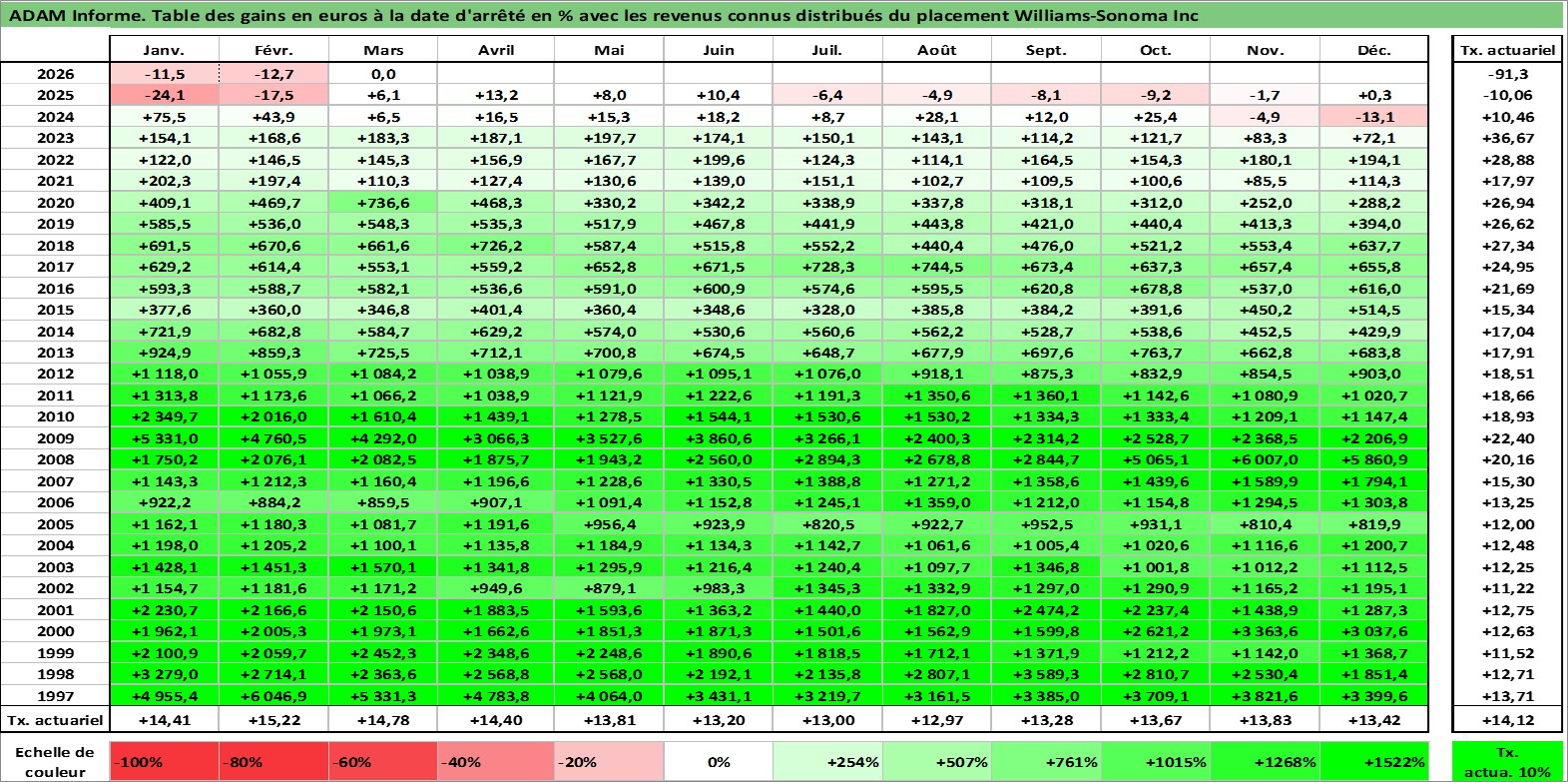Select the cell showing +75,5
The image size is (1568, 782).
pos(165,117)
